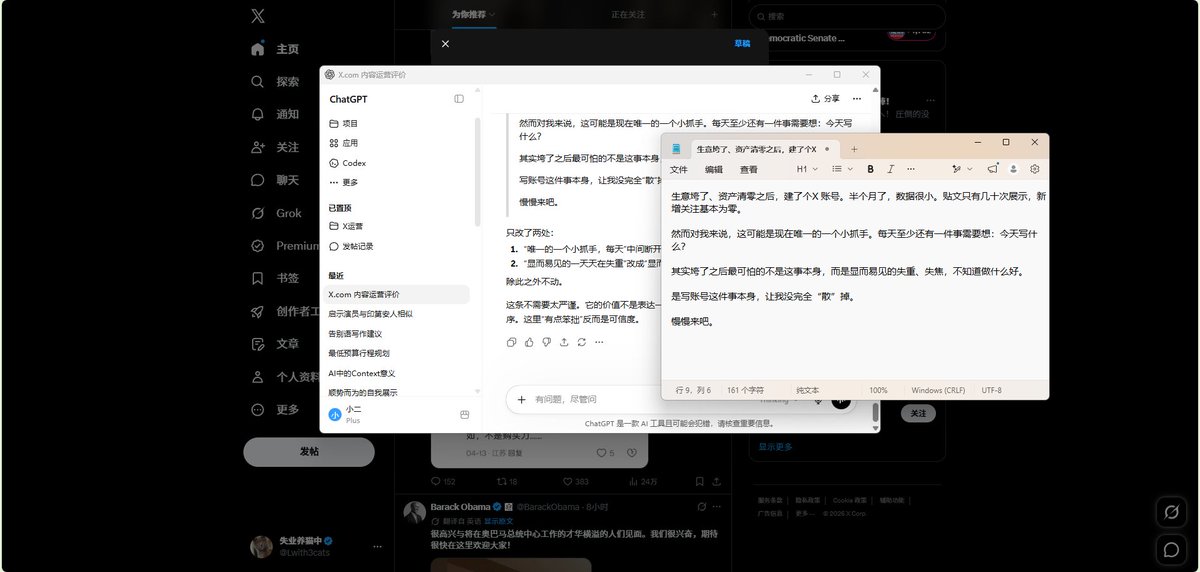Click the X logo in sidebar
The width and height of the screenshot is (1200, 572).
(258, 16)
